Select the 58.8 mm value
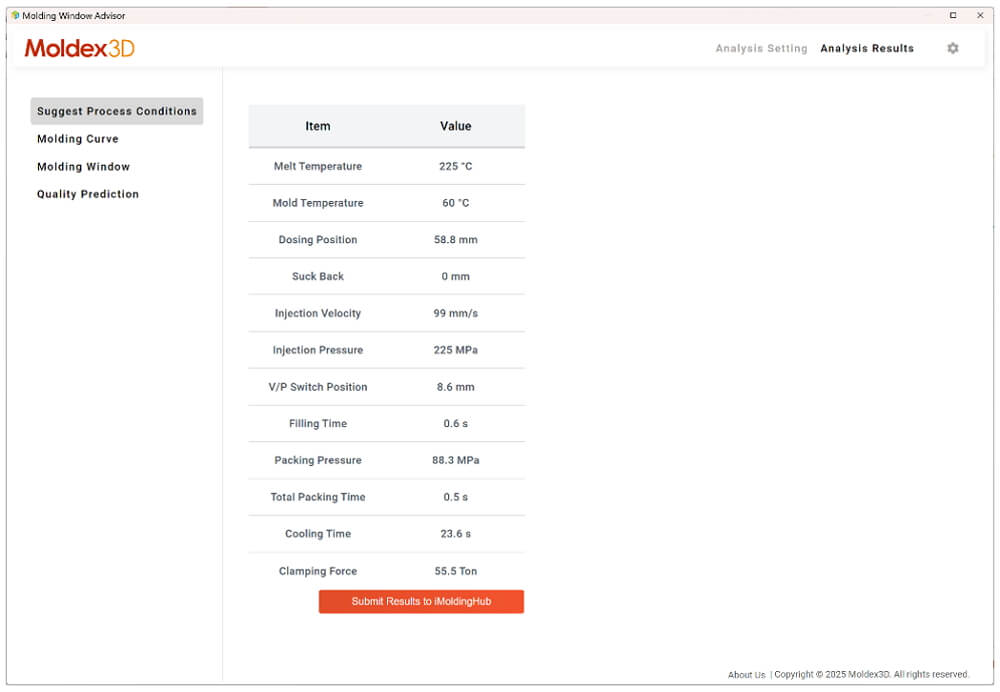This screenshot has width=1000, height=692. 455,240
